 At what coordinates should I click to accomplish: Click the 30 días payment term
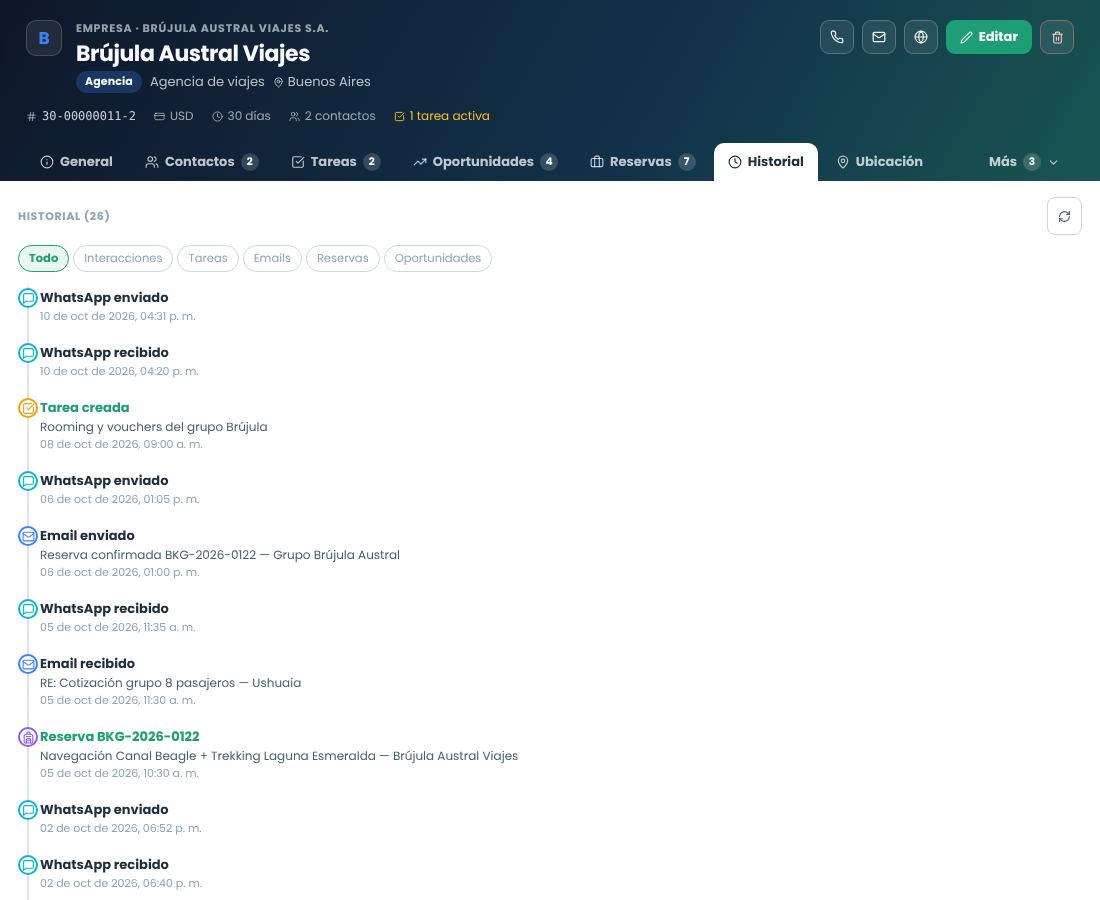[x=241, y=116]
